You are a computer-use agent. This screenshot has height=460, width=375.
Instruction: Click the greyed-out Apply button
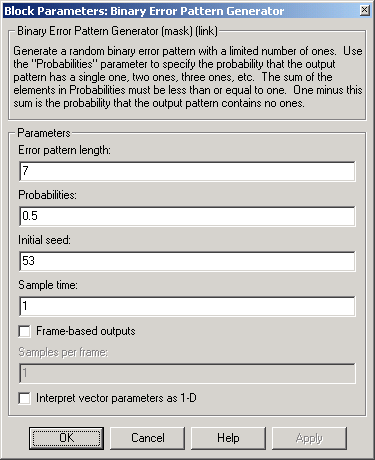(309, 438)
